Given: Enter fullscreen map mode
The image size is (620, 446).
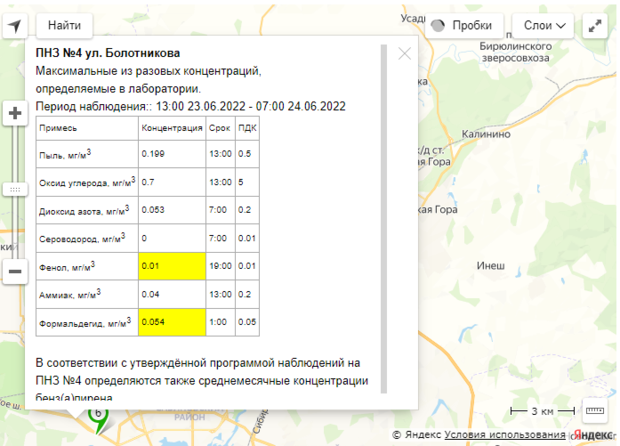Looking at the screenshot, I should tap(596, 25).
